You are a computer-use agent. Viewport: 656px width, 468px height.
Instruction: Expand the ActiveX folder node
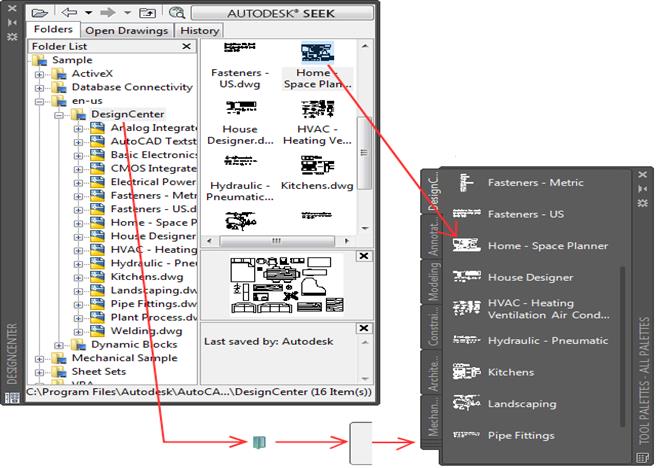(39, 74)
